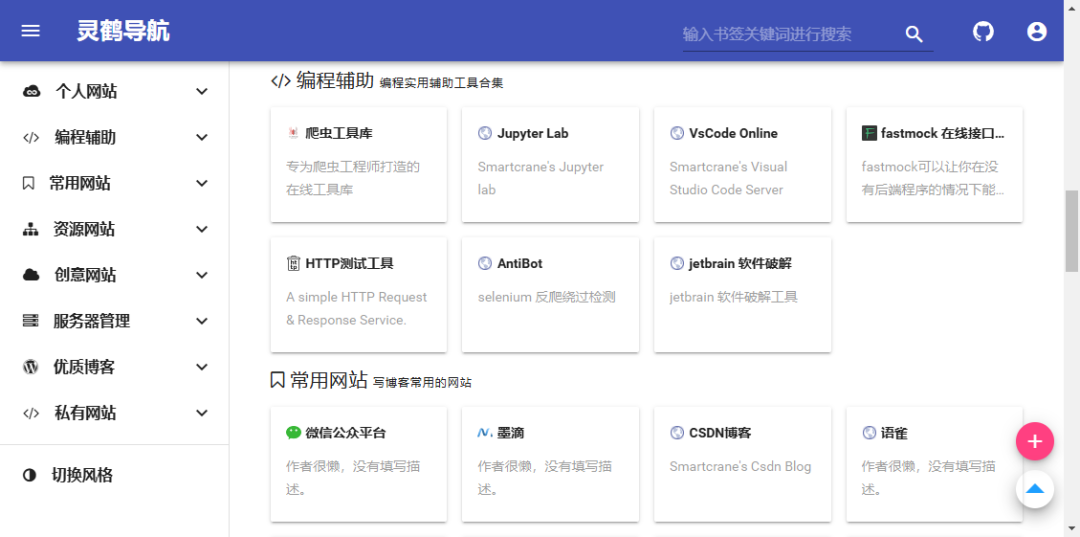
Task: Open the Jupyter Lab card title
Action: tap(533, 134)
